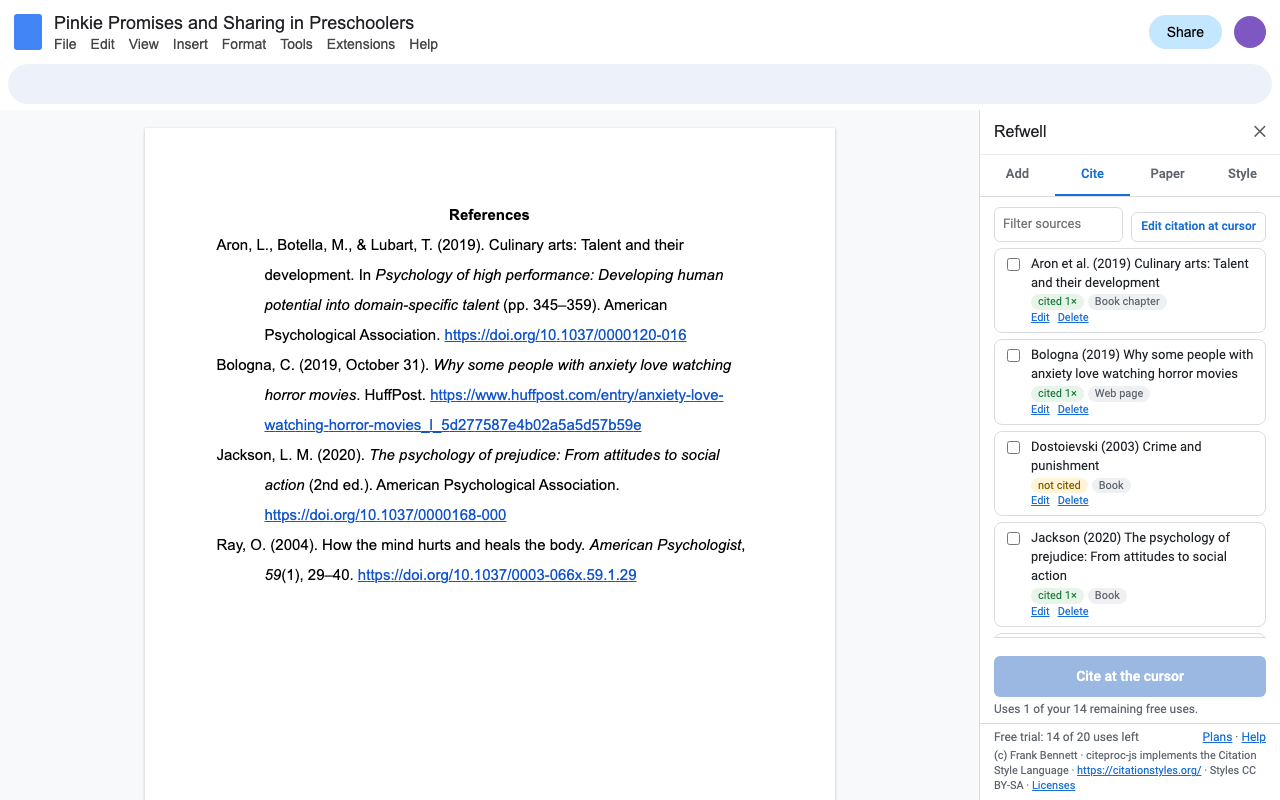Switch to the Paper tab in Refwell

[x=1167, y=174]
